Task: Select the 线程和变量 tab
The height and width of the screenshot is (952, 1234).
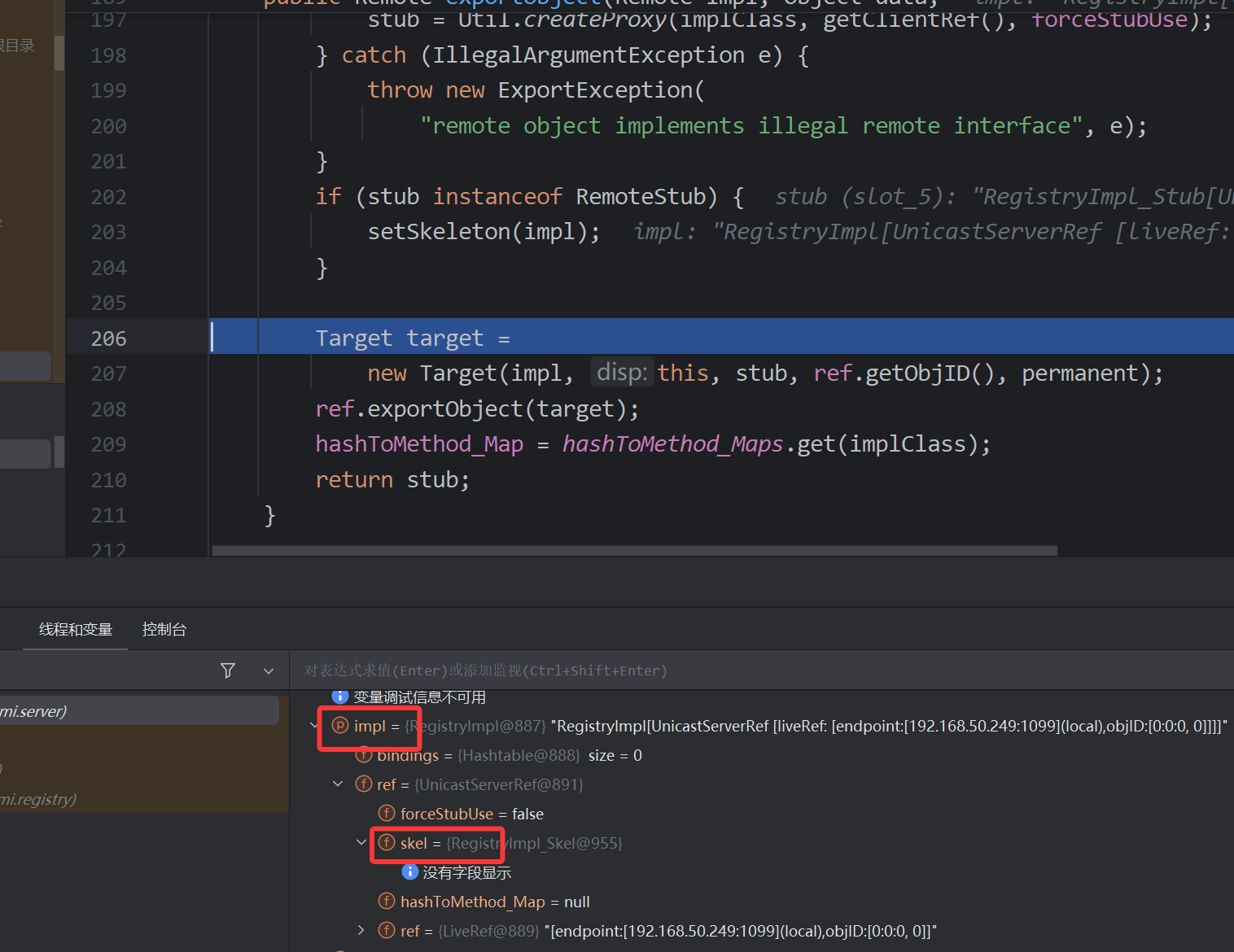Action: click(76, 629)
